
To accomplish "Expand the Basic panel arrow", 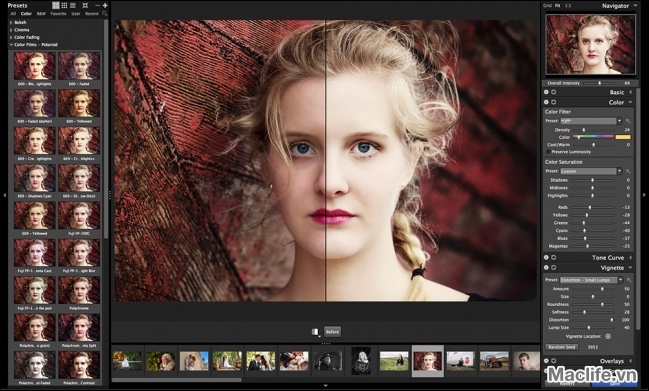I will pyautogui.click(x=631, y=92).
